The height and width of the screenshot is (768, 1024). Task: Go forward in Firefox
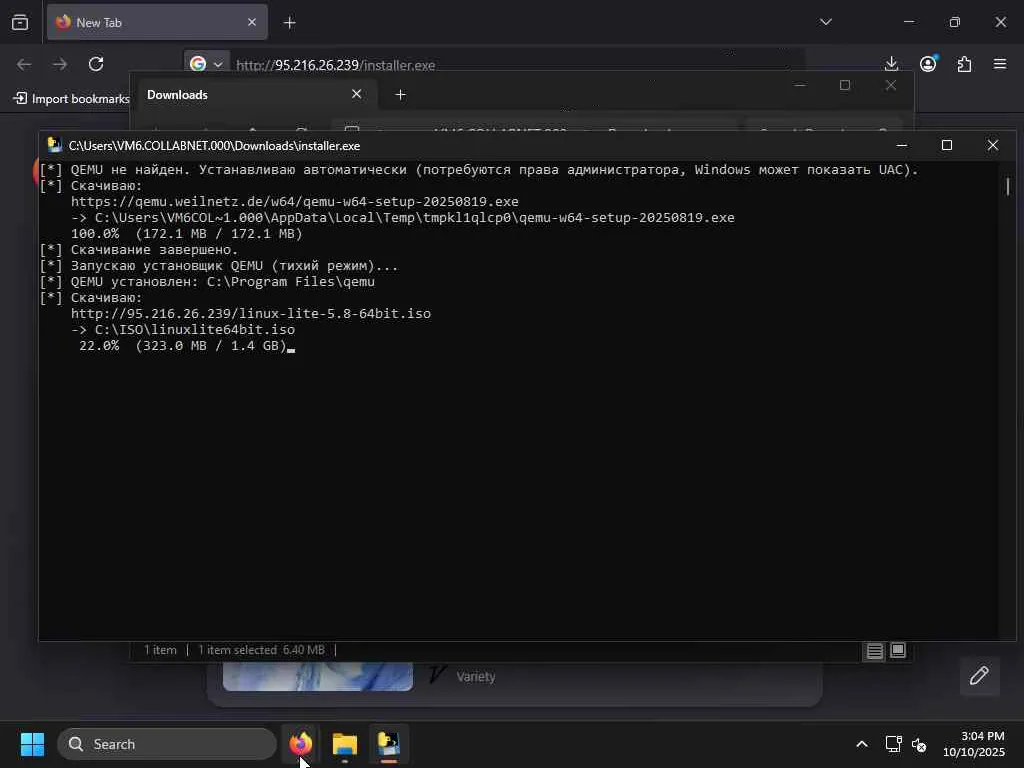tap(60, 64)
